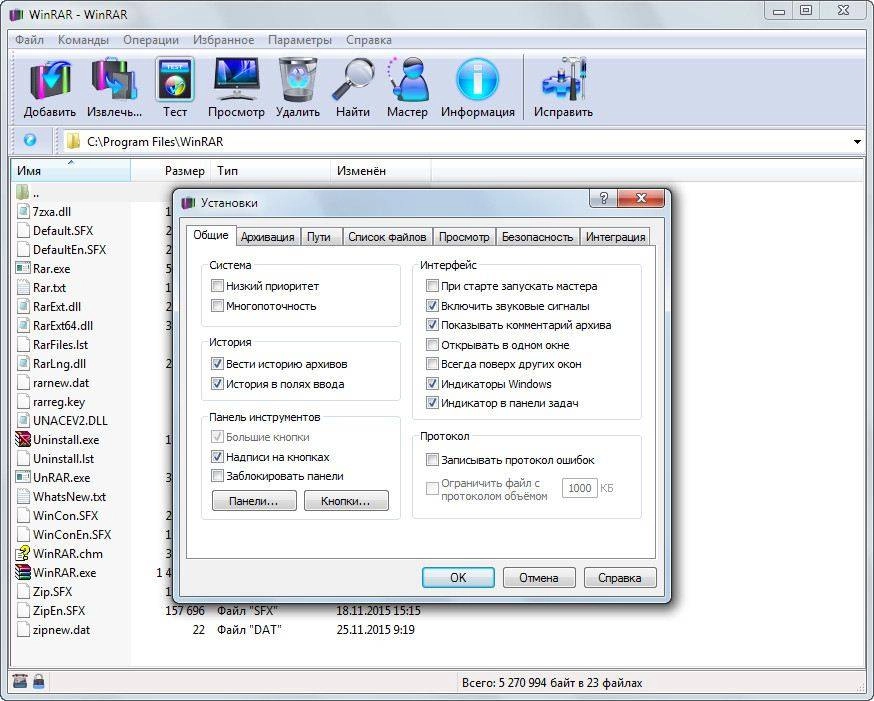Toggle Индикатор в панели задач checkbox
Viewport: 874px width, 701px height.
[432, 403]
